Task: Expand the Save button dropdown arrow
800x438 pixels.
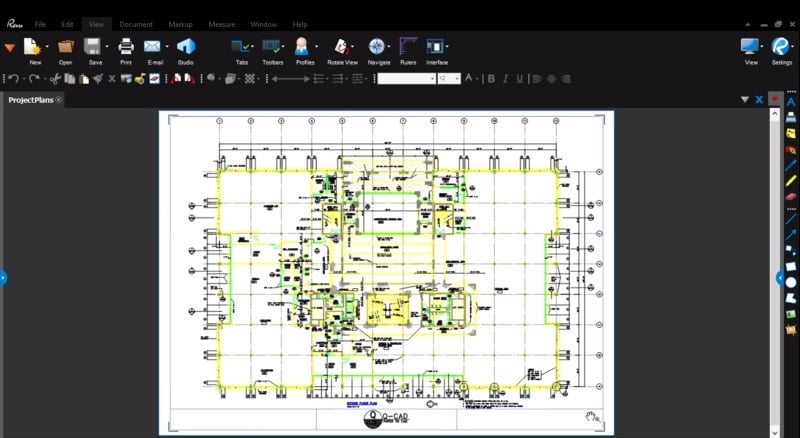Action: [x=107, y=46]
